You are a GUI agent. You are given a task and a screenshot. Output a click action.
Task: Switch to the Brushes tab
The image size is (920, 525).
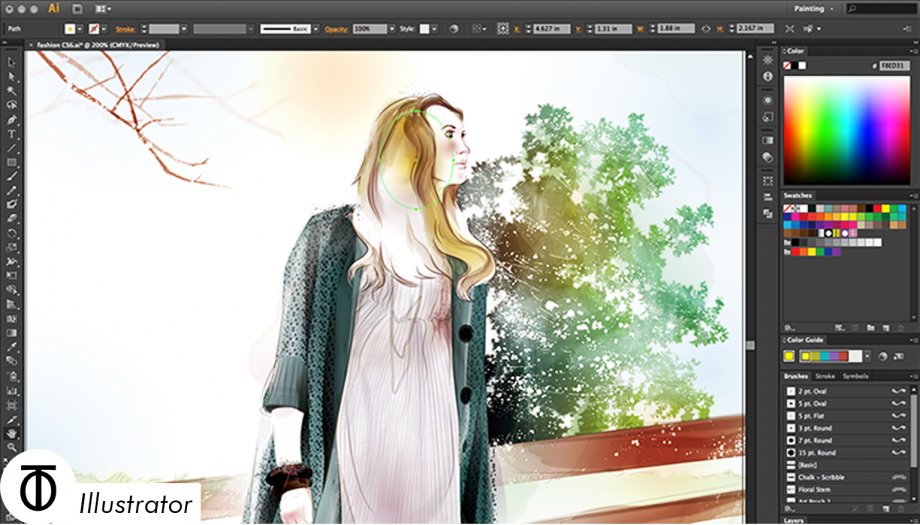click(796, 376)
